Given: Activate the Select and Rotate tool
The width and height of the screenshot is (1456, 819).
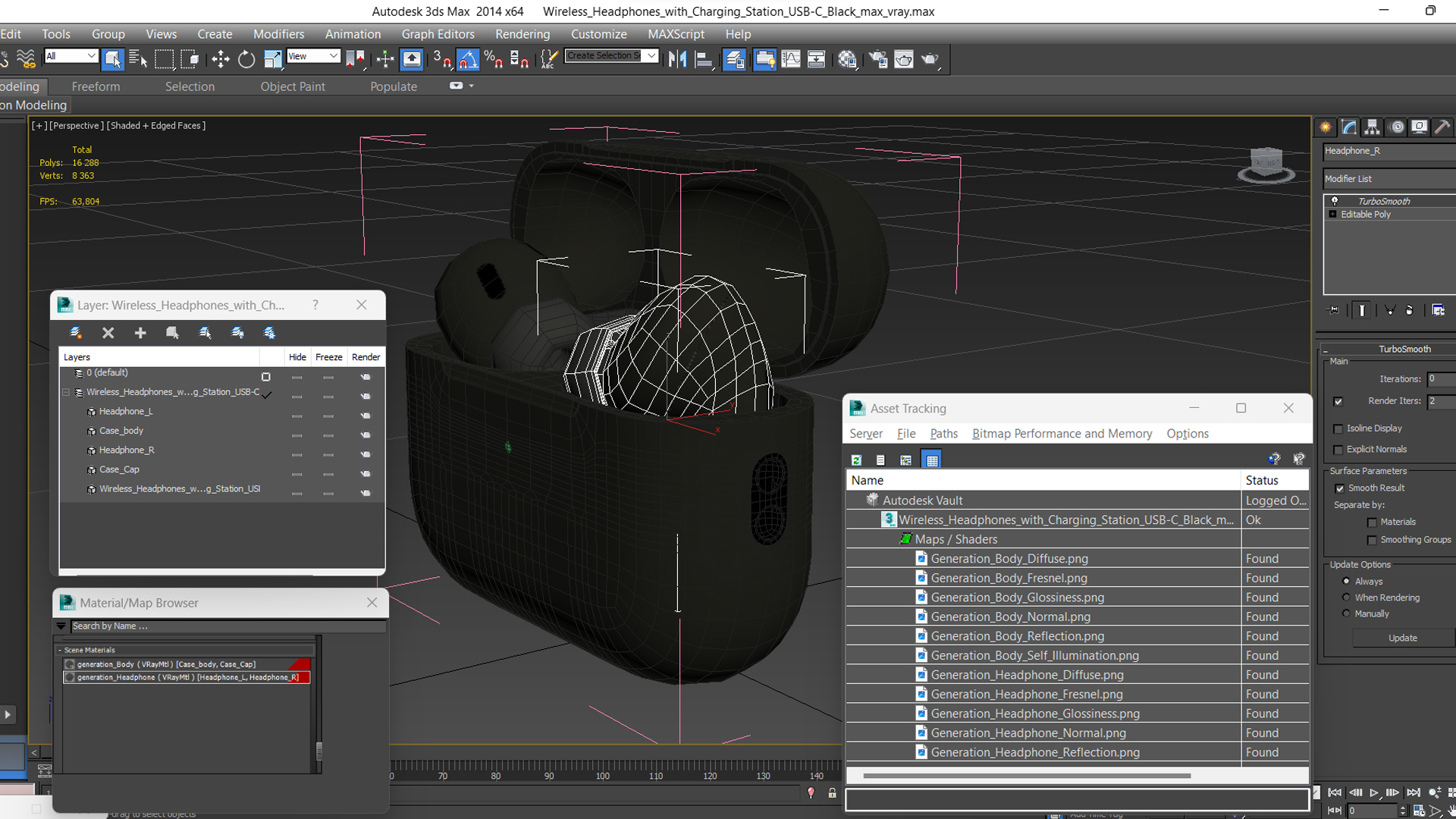Looking at the screenshot, I should (x=246, y=59).
